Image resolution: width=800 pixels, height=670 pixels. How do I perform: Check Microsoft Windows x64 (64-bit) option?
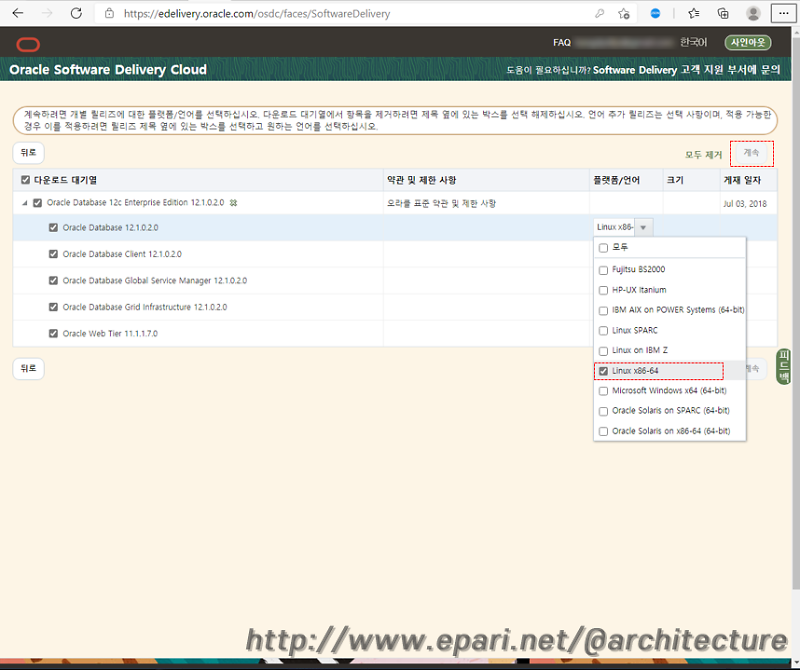click(x=603, y=391)
